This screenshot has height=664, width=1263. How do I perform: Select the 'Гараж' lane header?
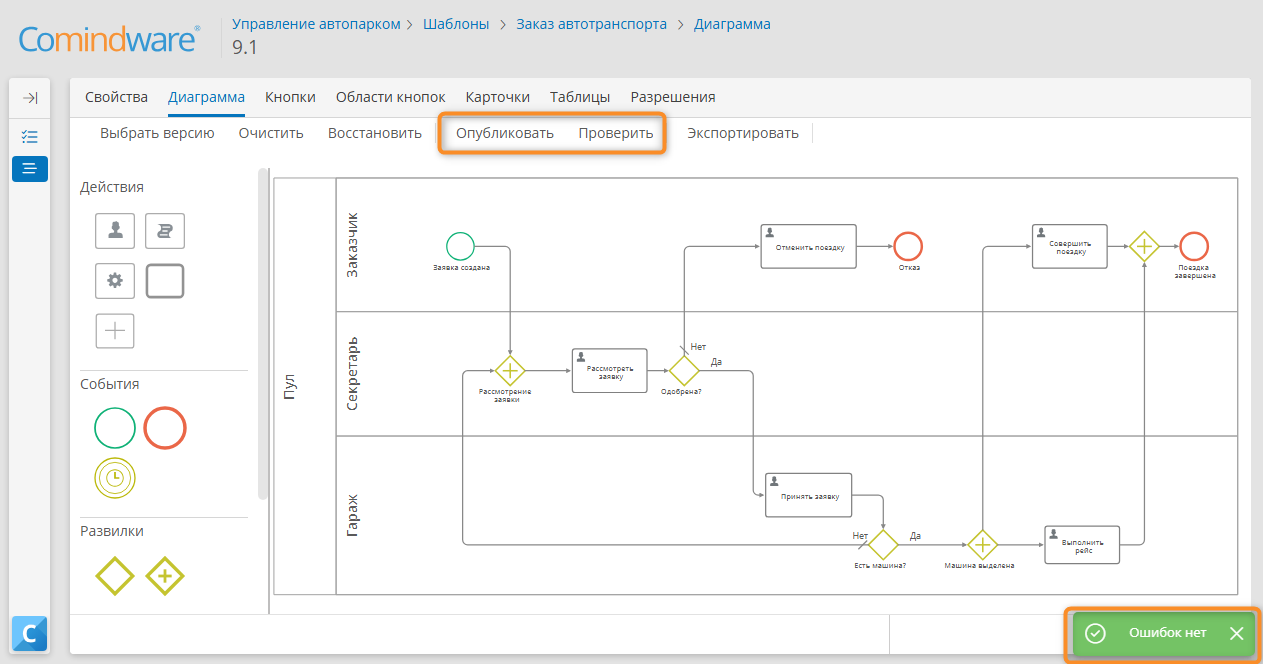click(352, 515)
